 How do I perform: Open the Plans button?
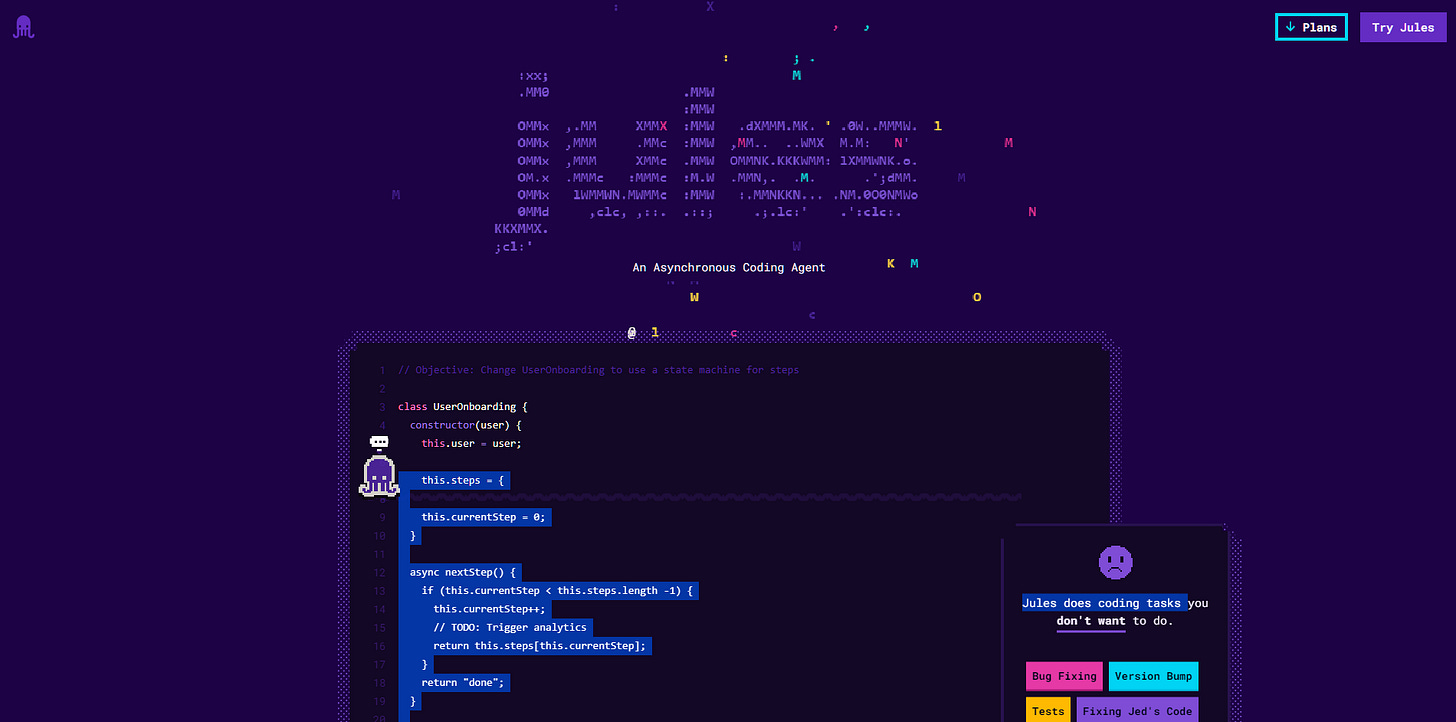click(x=1311, y=27)
